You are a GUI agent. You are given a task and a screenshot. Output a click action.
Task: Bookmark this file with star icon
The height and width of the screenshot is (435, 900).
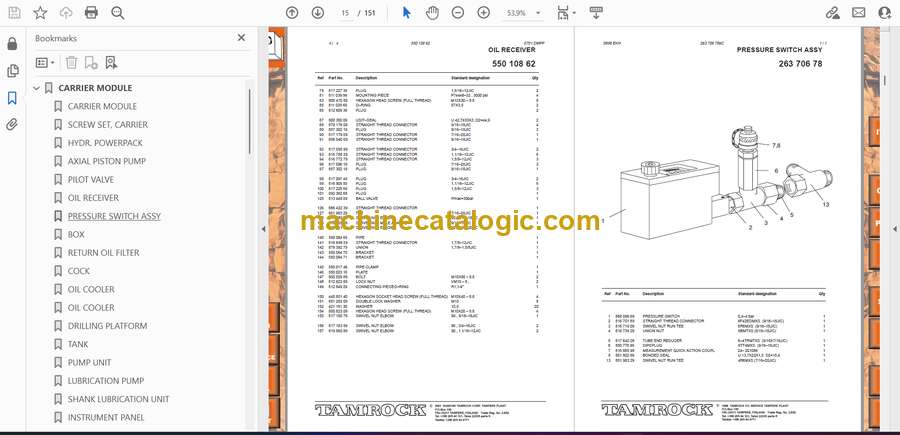[40, 13]
